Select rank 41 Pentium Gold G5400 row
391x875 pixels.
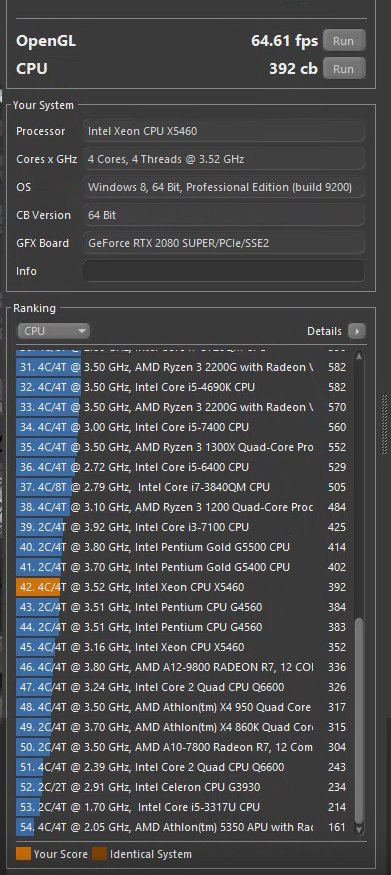182,568
